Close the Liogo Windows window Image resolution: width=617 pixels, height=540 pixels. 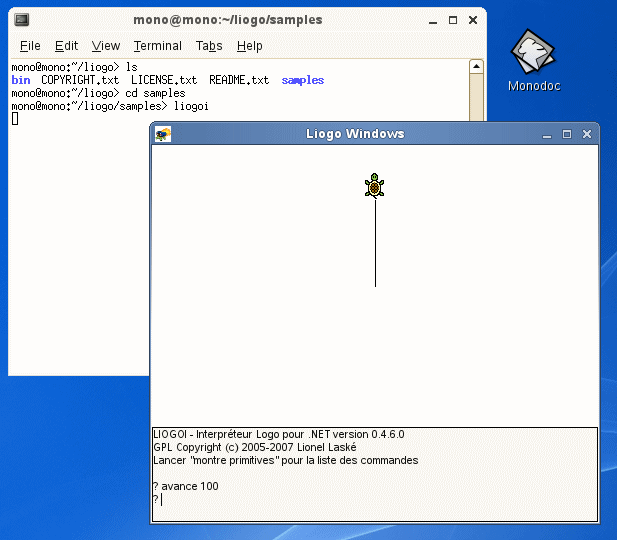[x=587, y=134]
